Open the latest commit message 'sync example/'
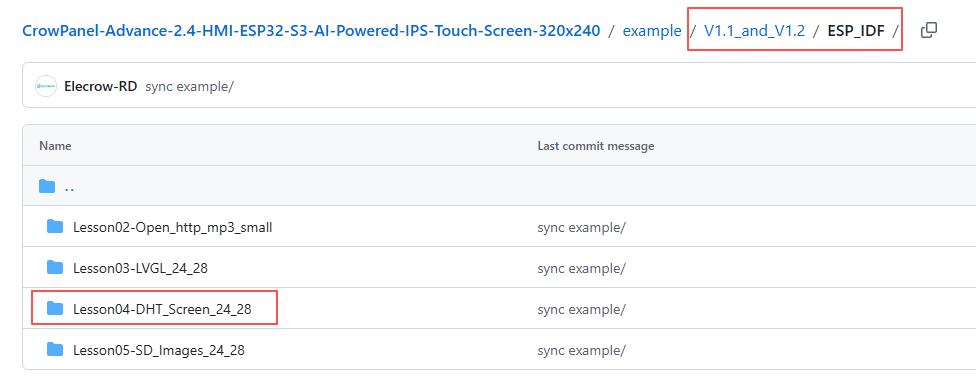Viewport: 976px width, 376px height. coord(189,86)
